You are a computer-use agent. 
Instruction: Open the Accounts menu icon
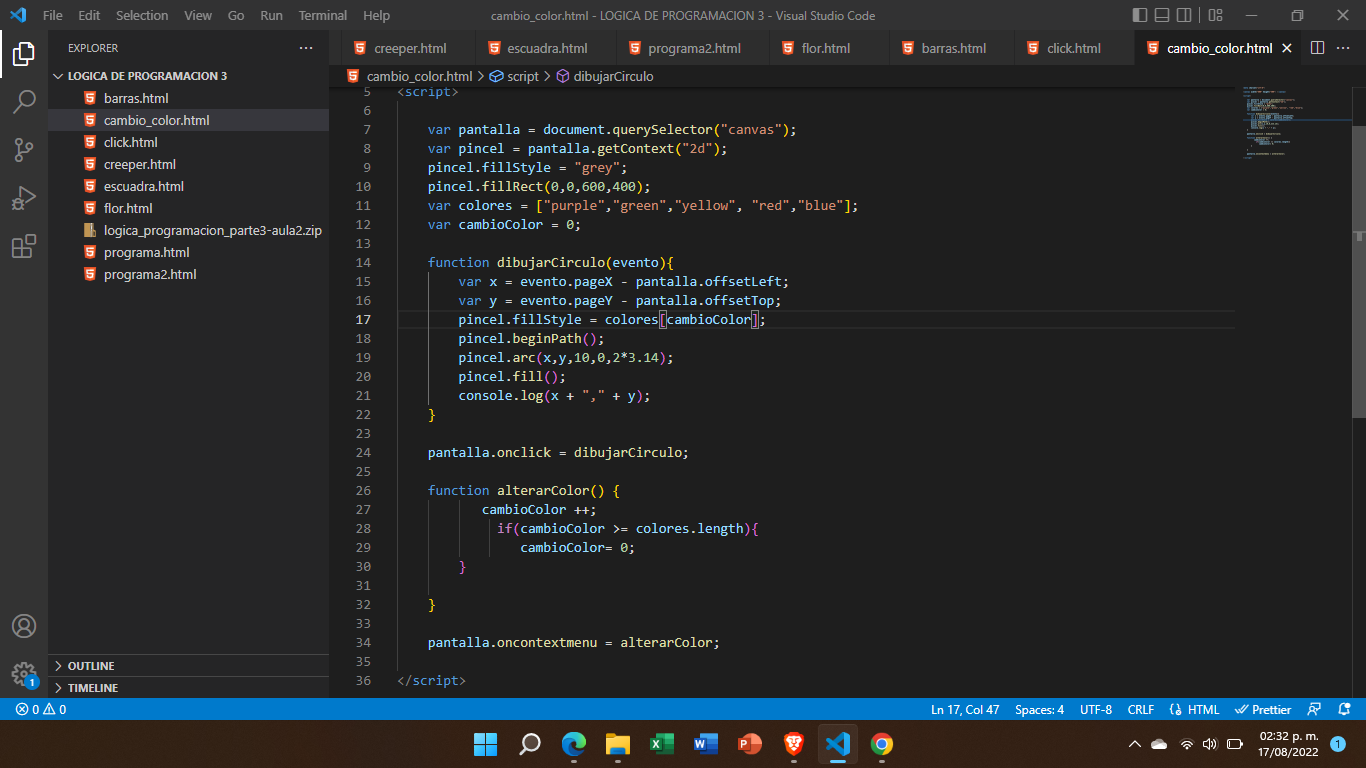(x=24, y=626)
